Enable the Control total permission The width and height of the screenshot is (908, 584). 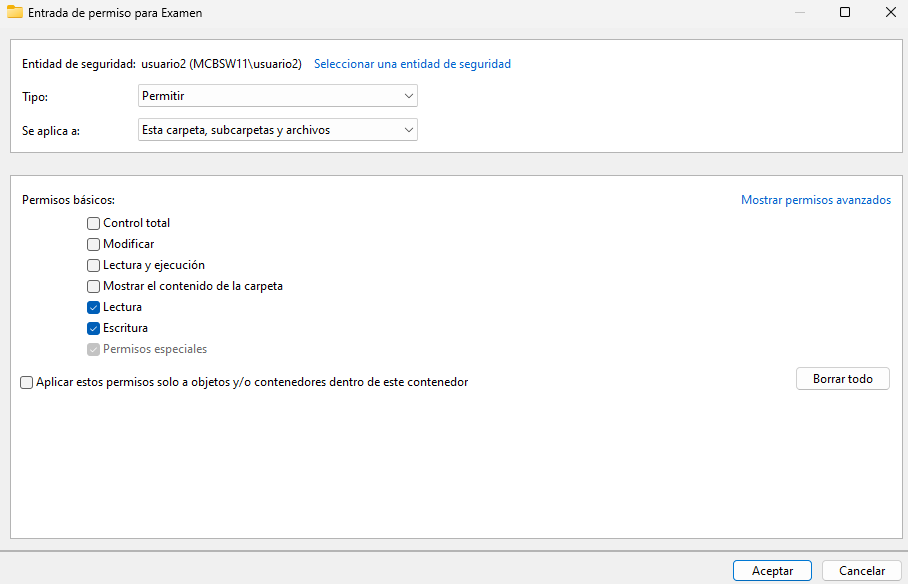94,224
